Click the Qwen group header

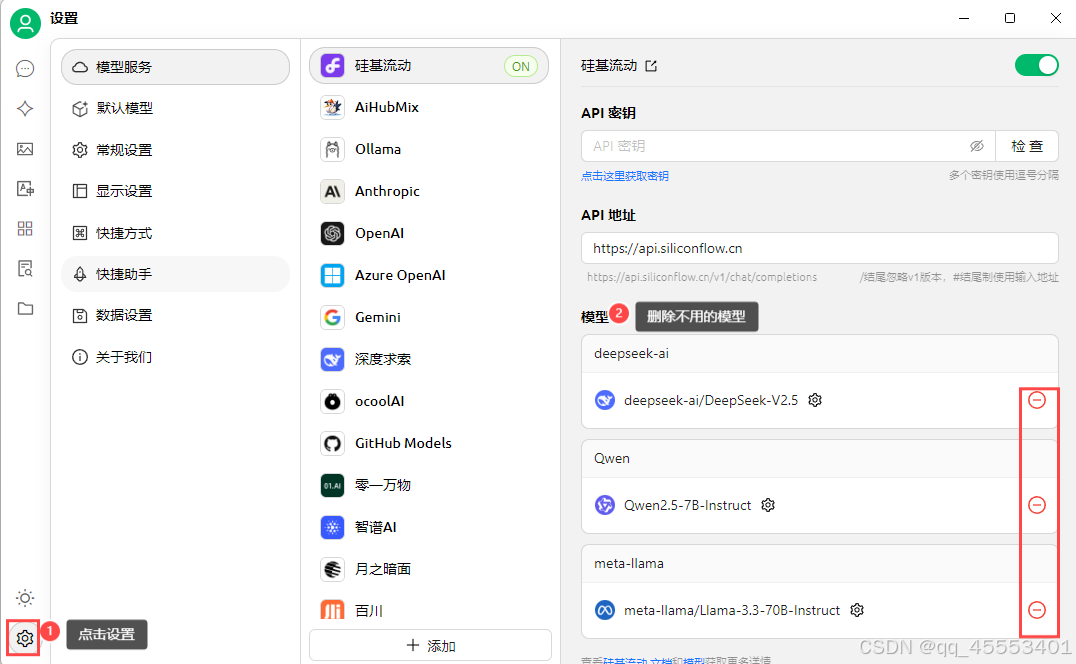click(819, 459)
